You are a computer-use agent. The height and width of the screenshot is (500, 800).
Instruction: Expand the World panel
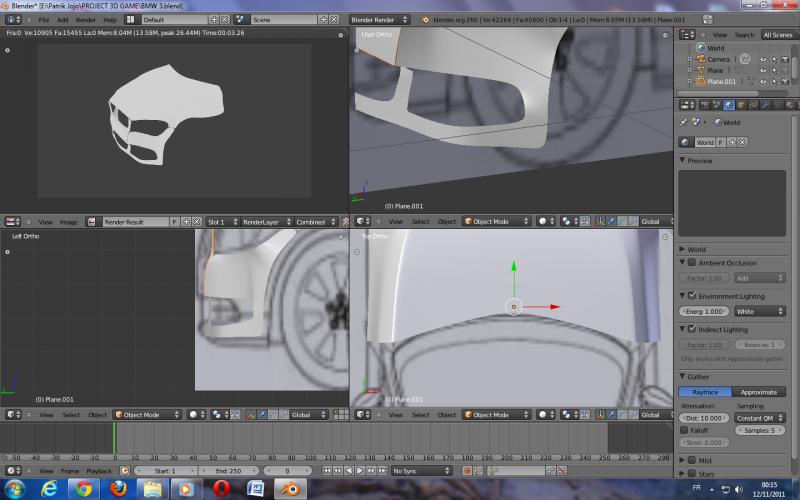[x=682, y=249]
